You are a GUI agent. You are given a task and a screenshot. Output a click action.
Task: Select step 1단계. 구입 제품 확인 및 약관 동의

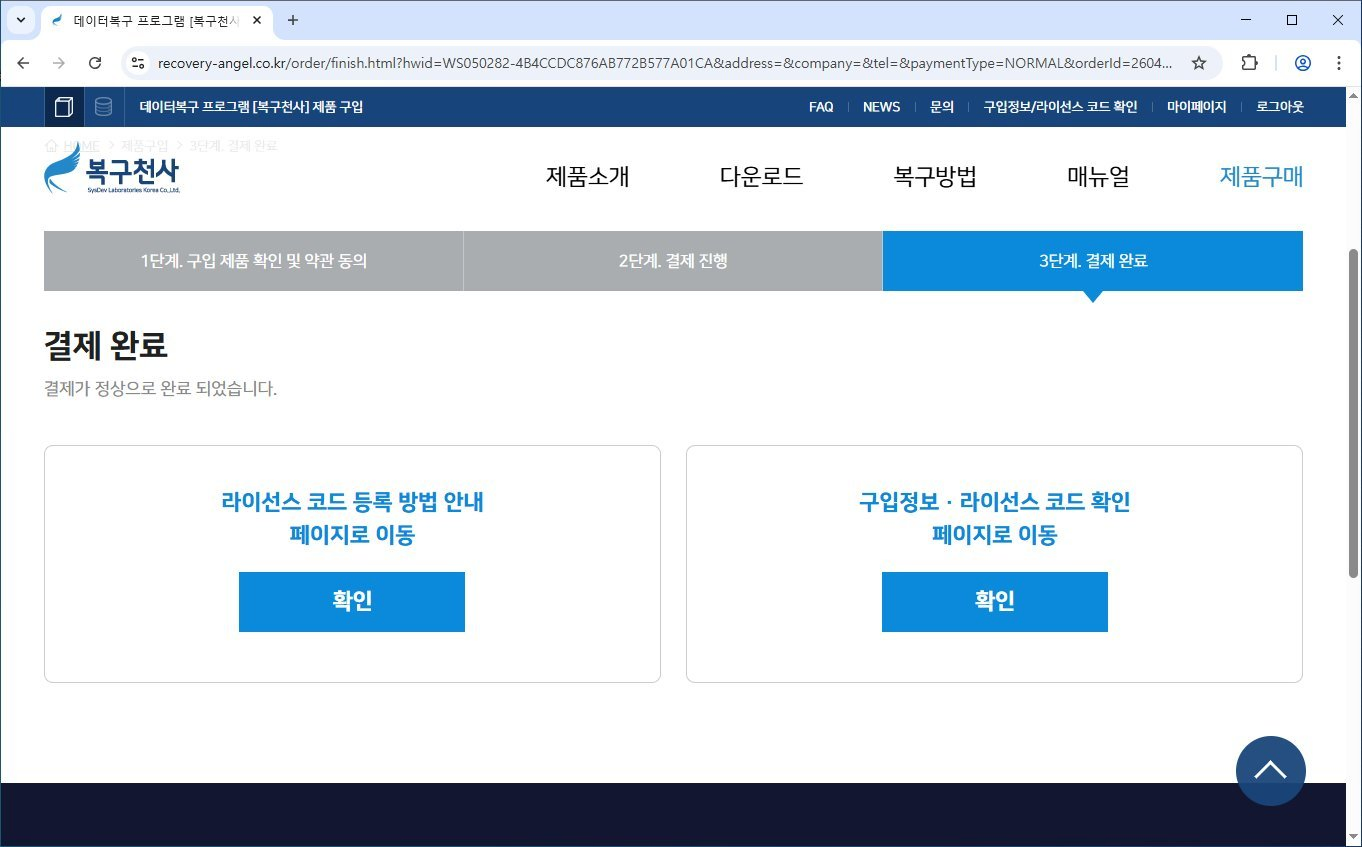[253, 261]
